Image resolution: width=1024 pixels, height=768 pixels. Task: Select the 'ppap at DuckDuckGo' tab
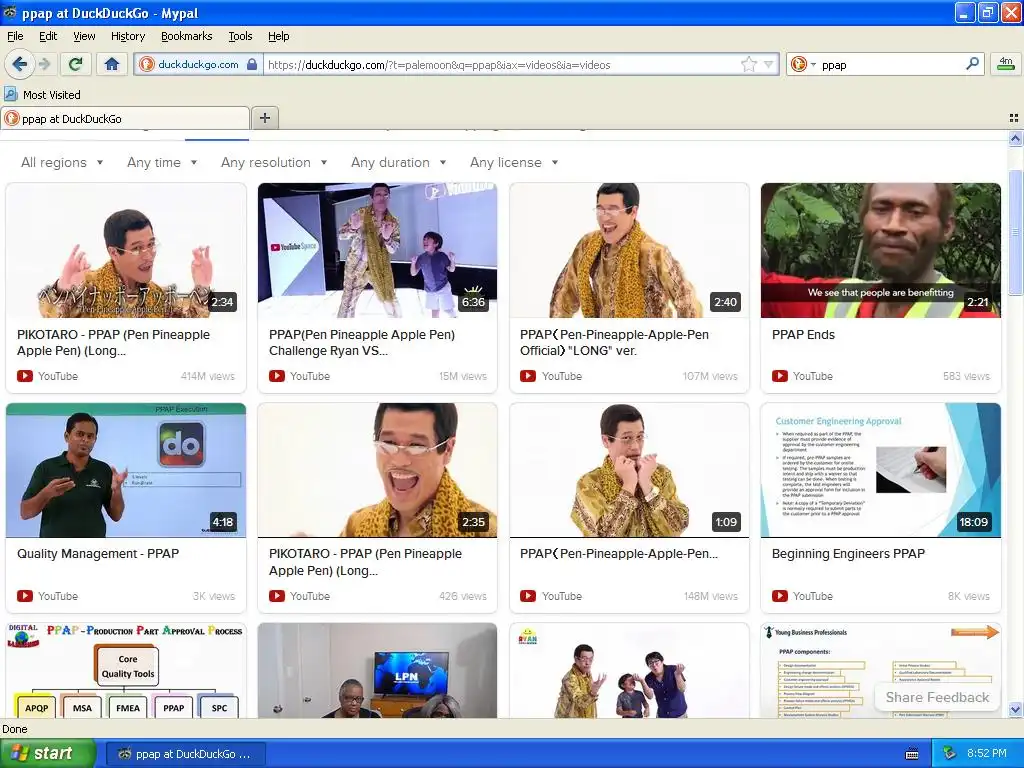click(125, 118)
